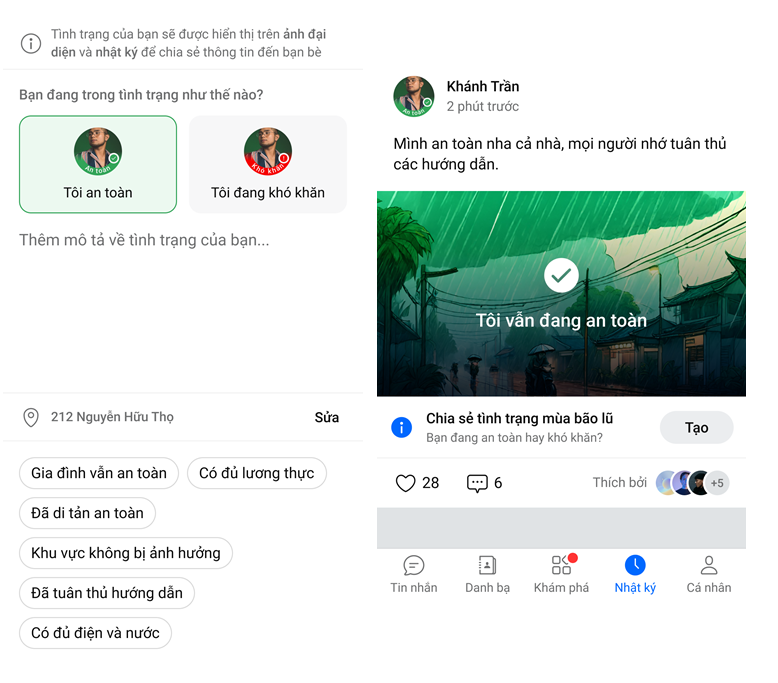The image size is (778, 683).
Task: Go to the Cá nhân profile tab
Action: coord(709,575)
